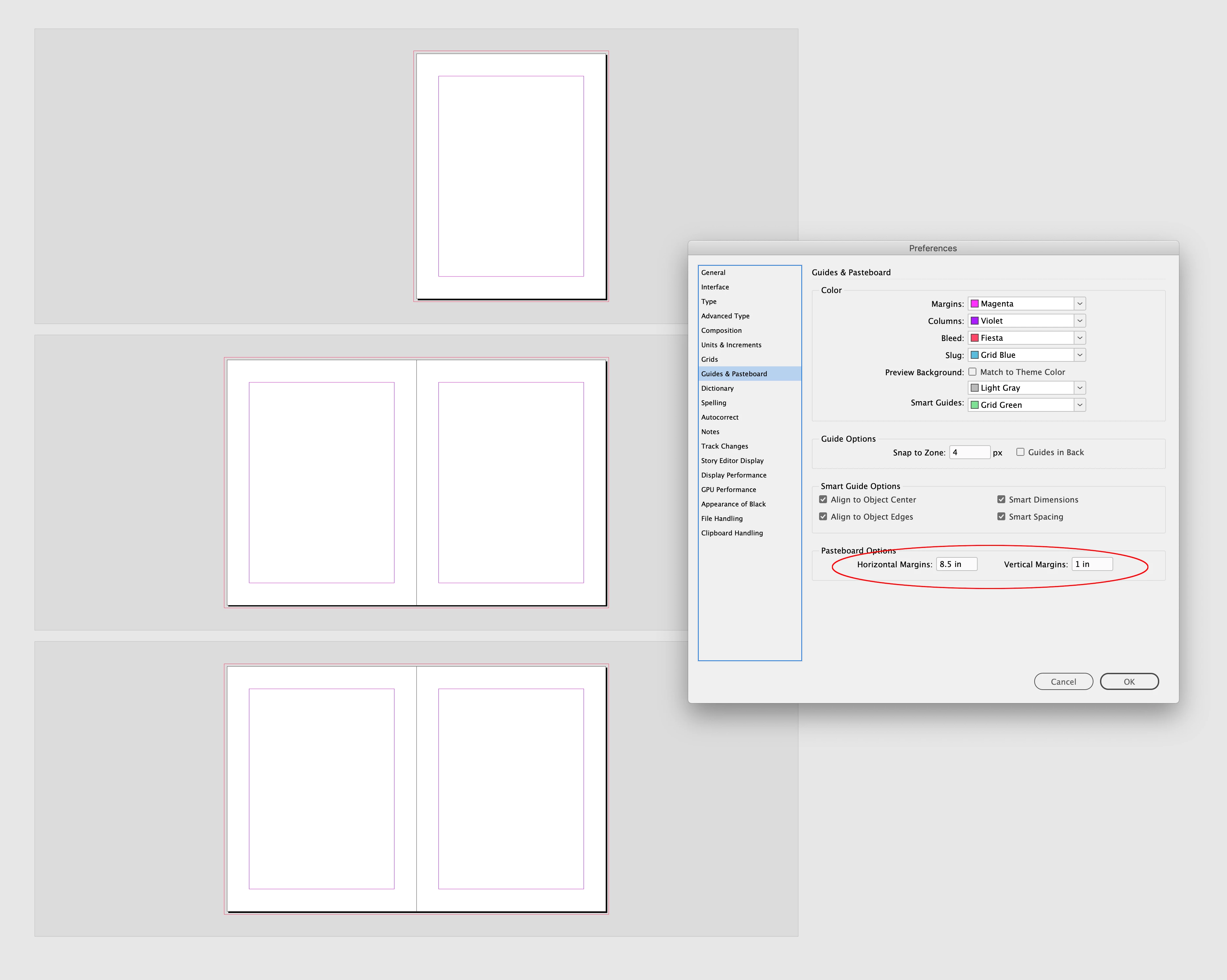The height and width of the screenshot is (980, 1227).
Task: Switch to the Grids preferences section
Action: (709, 359)
